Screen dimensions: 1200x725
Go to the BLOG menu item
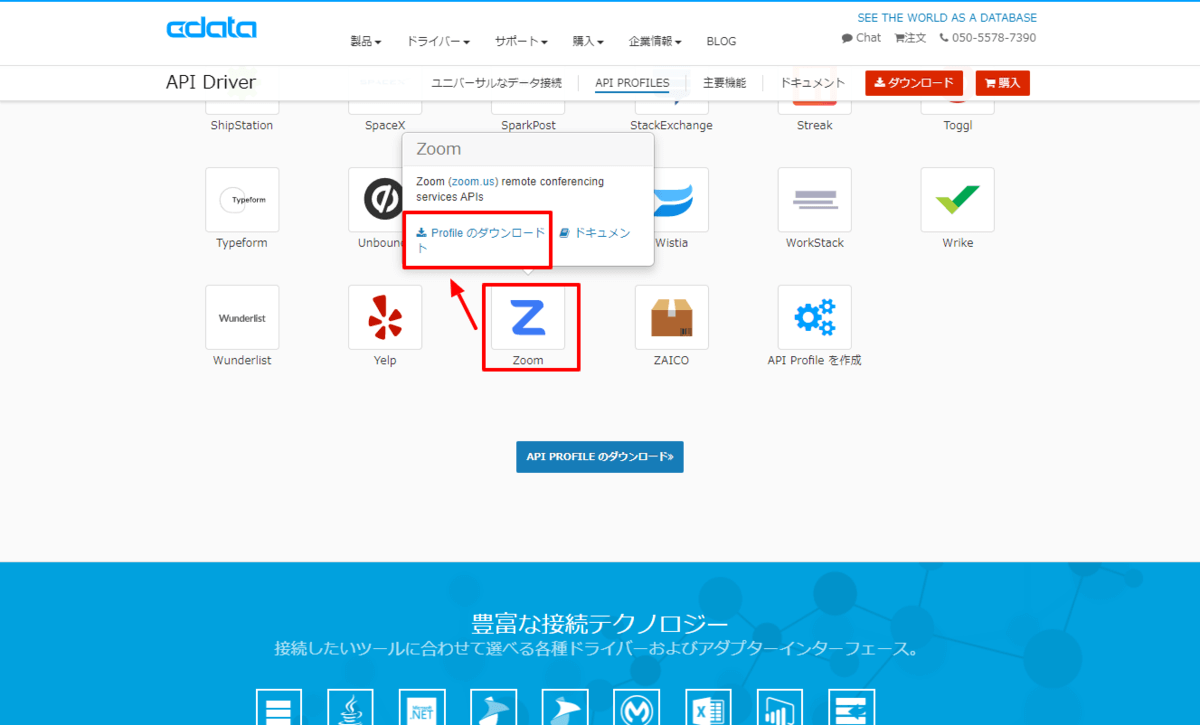(721, 42)
